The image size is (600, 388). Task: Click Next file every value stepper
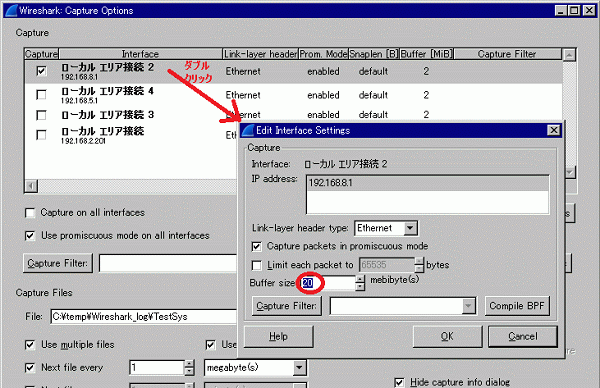(189, 368)
